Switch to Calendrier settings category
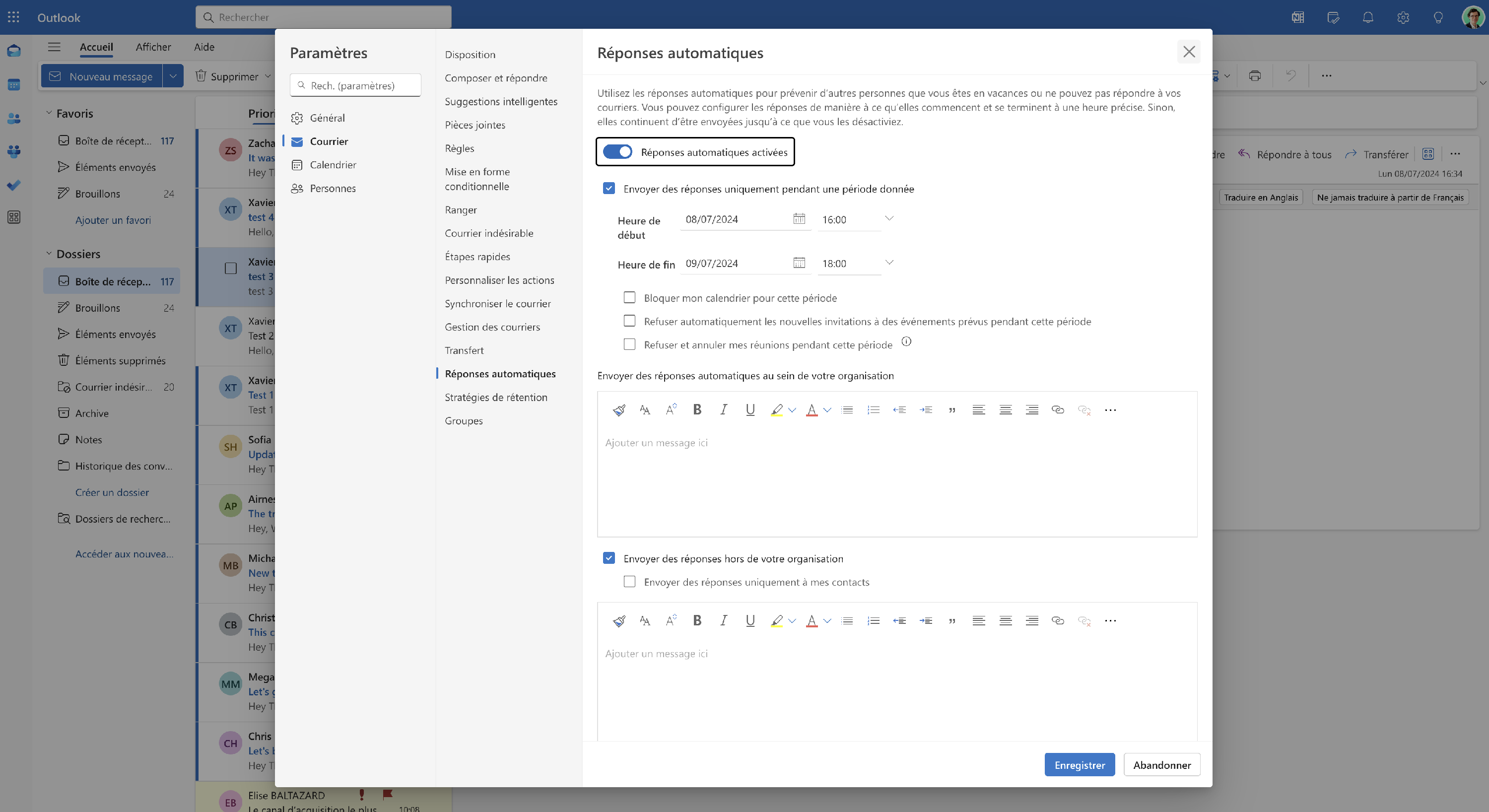This screenshot has width=1489, height=812. click(x=333, y=165)
